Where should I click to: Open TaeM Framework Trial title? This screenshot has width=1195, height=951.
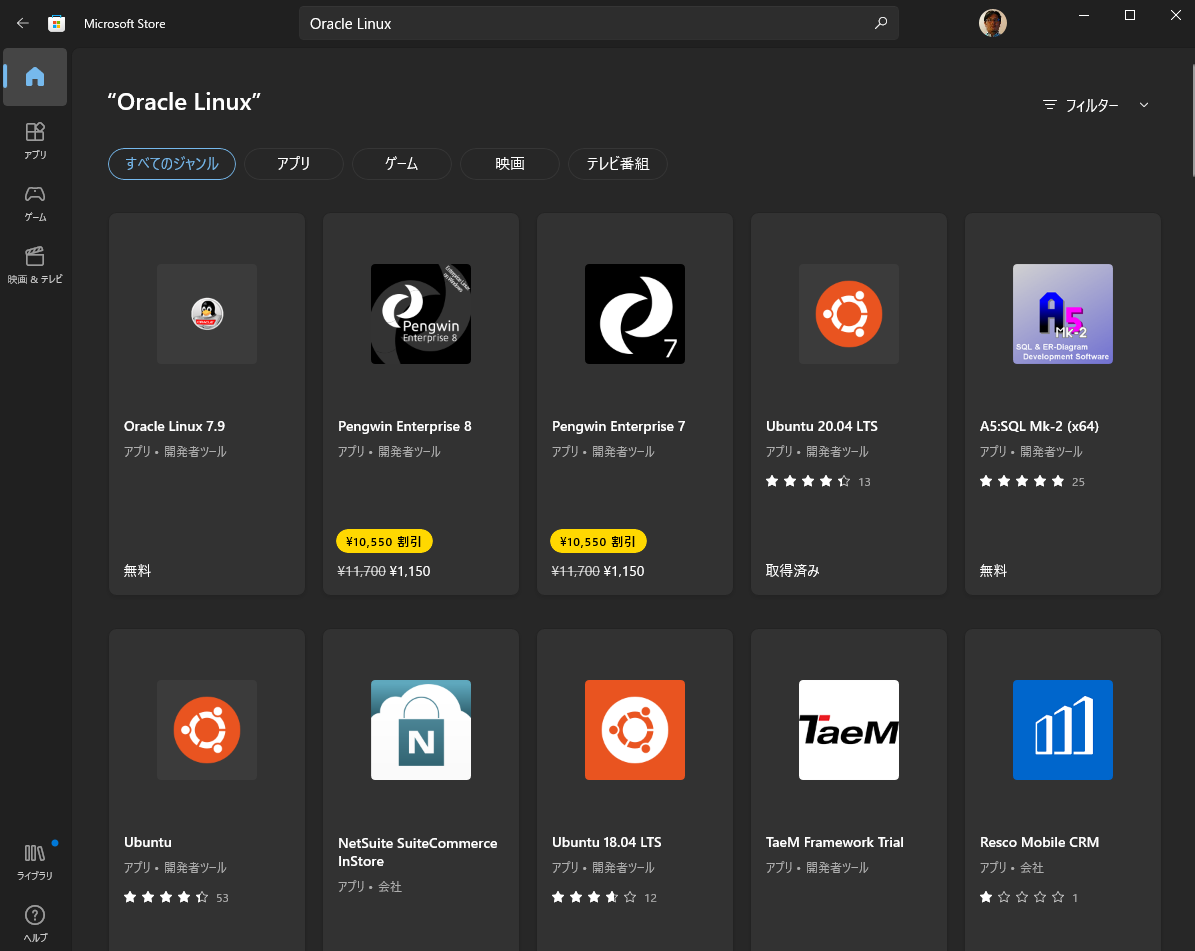pyautogui.click(x=835, y=843)
